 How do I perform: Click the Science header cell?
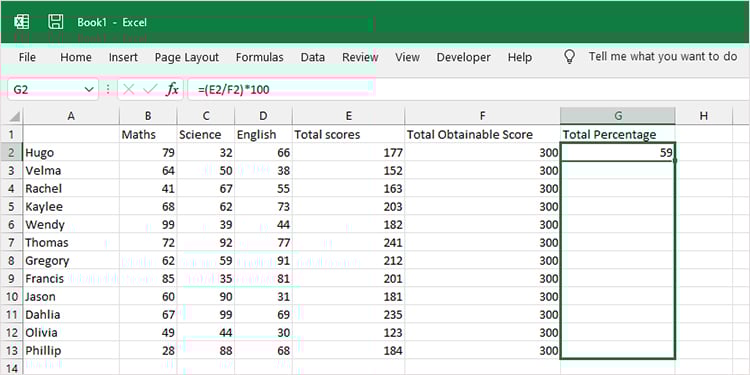point(206,134)
